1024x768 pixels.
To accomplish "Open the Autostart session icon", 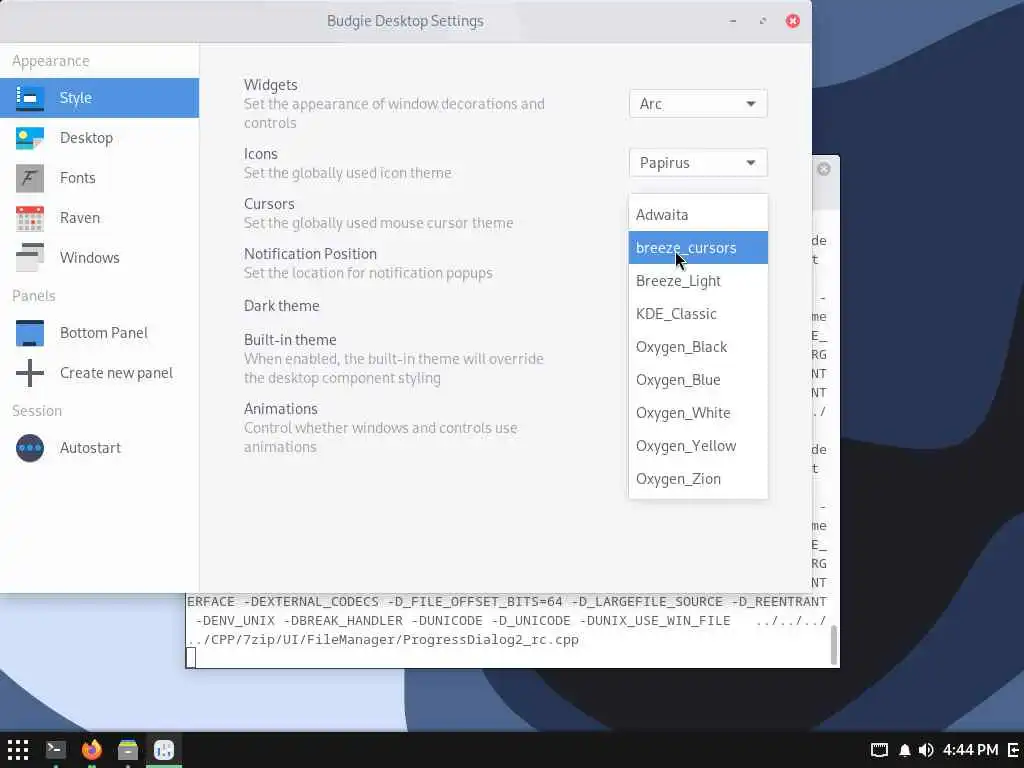I will 29,448.
